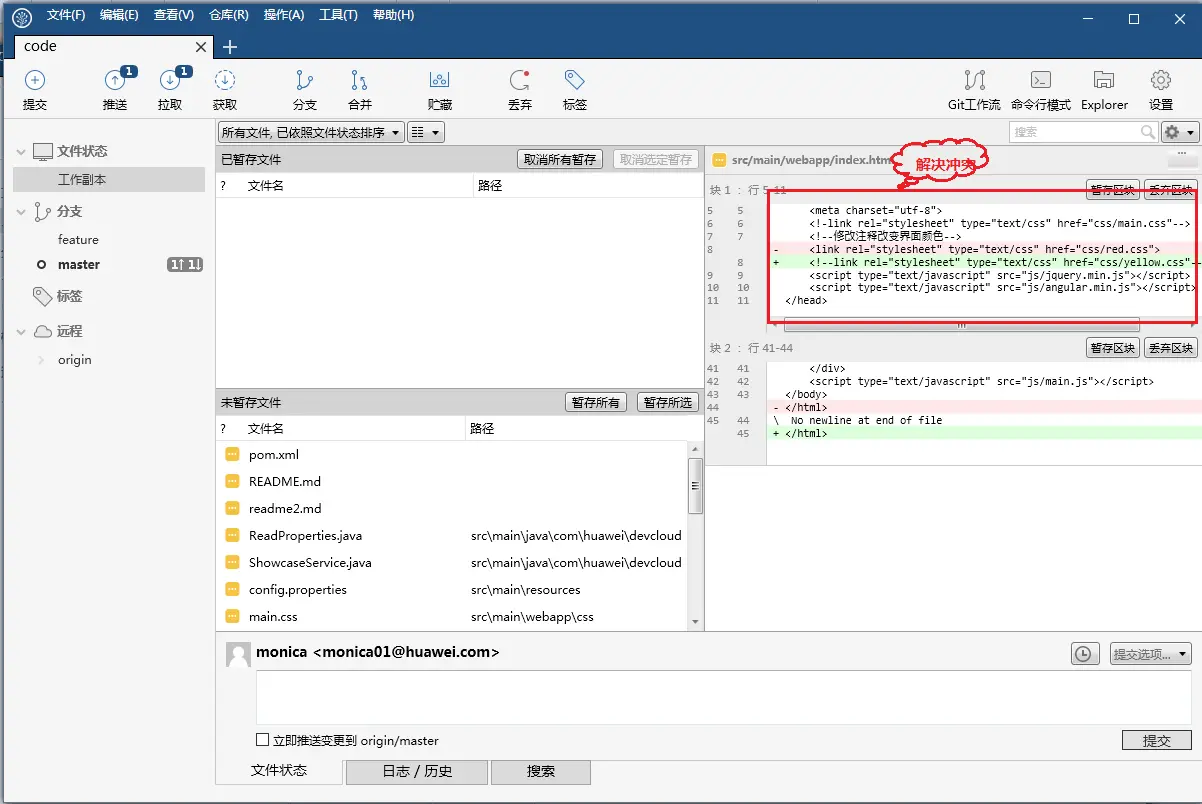
Task: Open a new tab with the plus button
Action: coord(230,47)
